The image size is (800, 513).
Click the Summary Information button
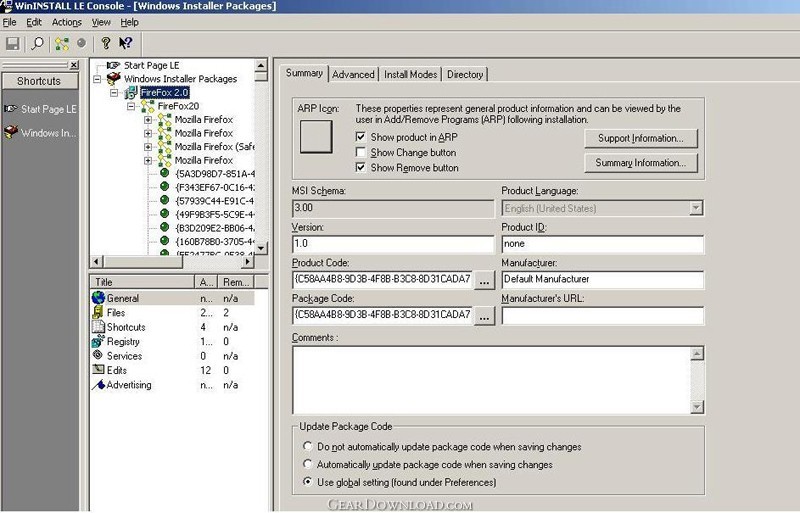[640, 163]
